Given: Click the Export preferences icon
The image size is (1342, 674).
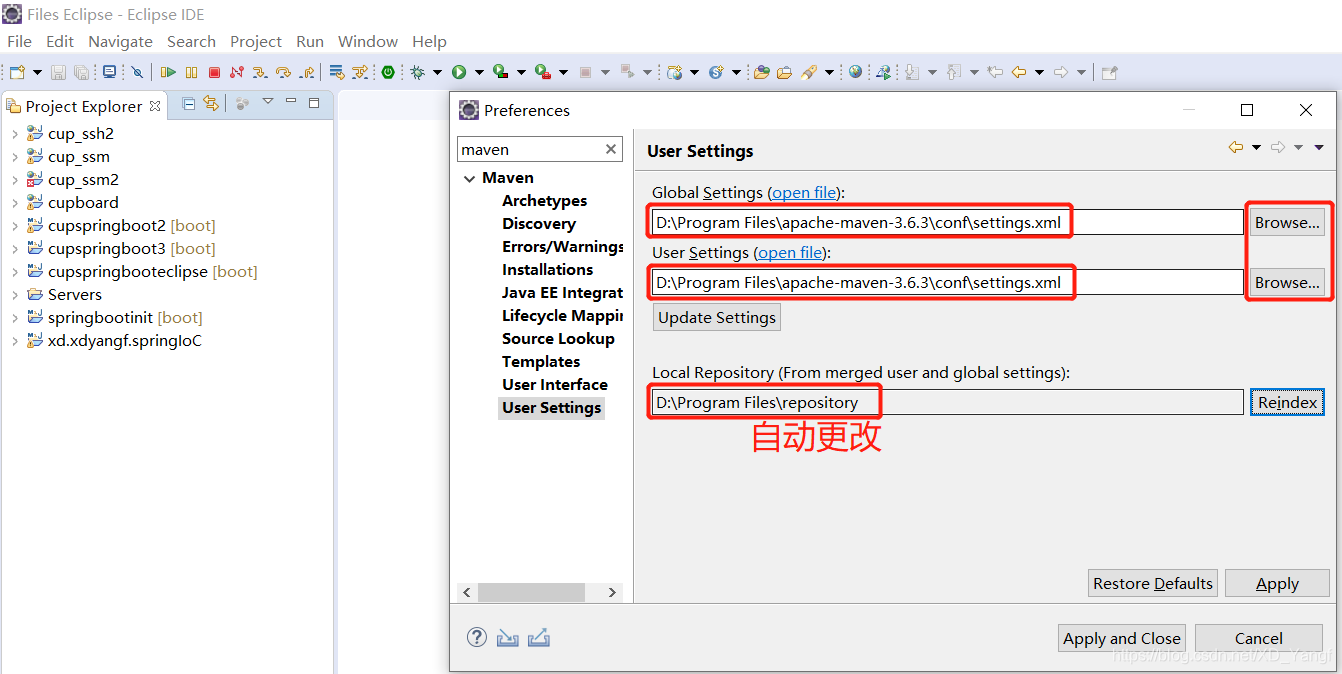Looking at the screenshot, I should tap(539, 637).
